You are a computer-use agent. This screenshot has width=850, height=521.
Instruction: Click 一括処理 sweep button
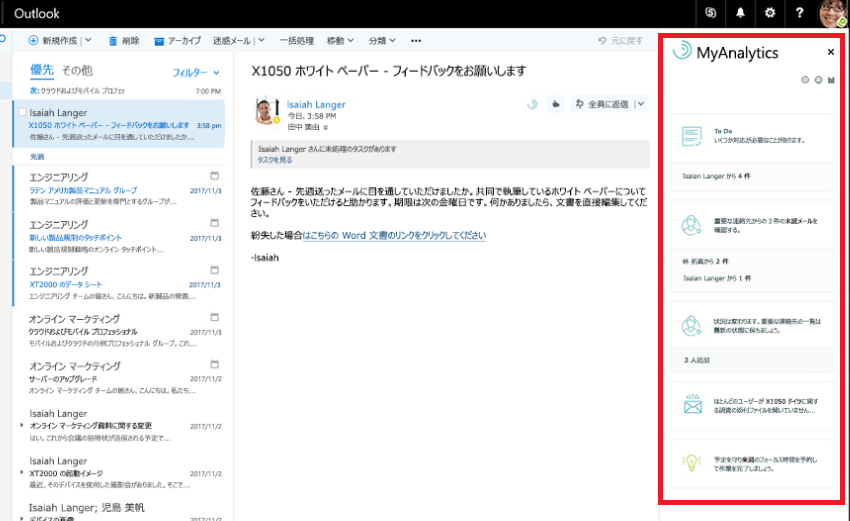[x=297, y=41]
